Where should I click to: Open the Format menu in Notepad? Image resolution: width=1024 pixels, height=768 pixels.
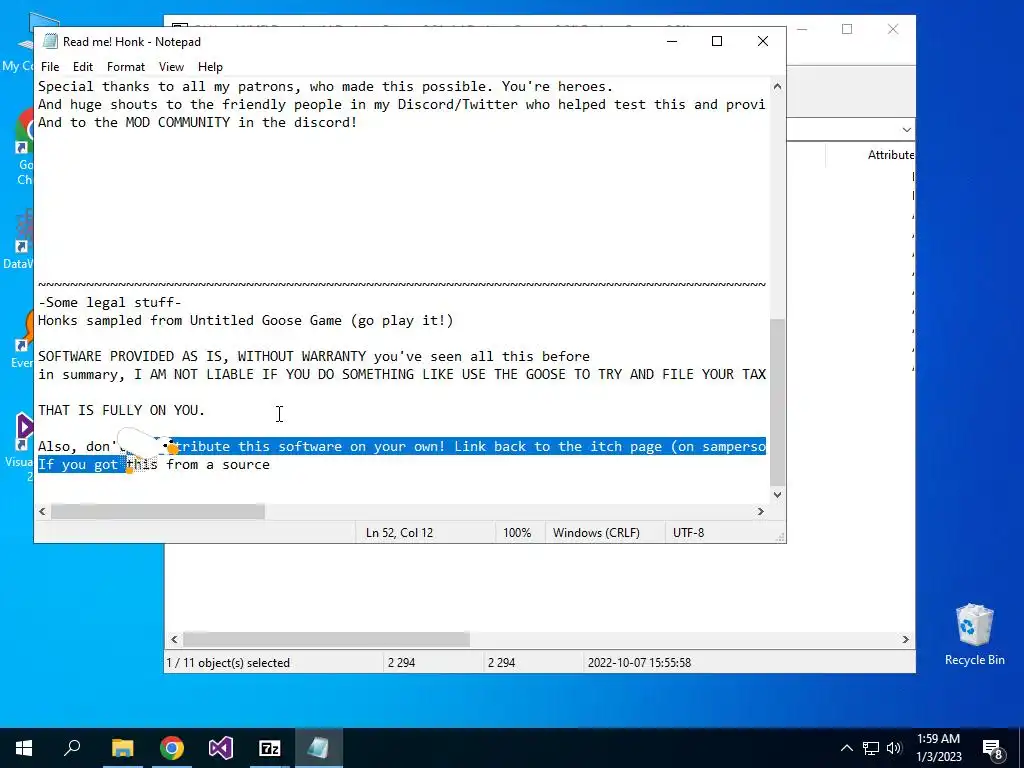[x=126, y=67]
